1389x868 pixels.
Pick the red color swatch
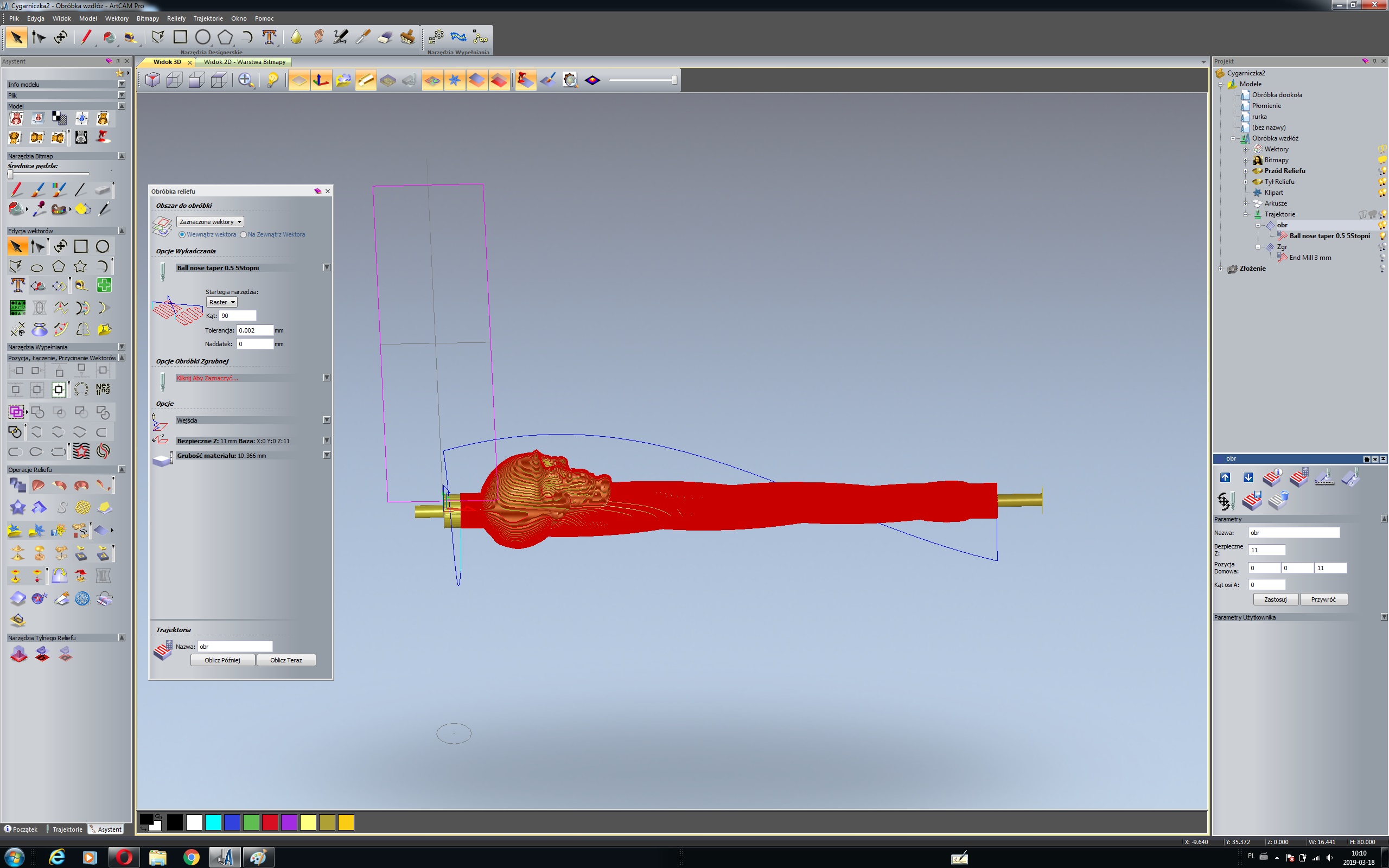pos(270,822)
